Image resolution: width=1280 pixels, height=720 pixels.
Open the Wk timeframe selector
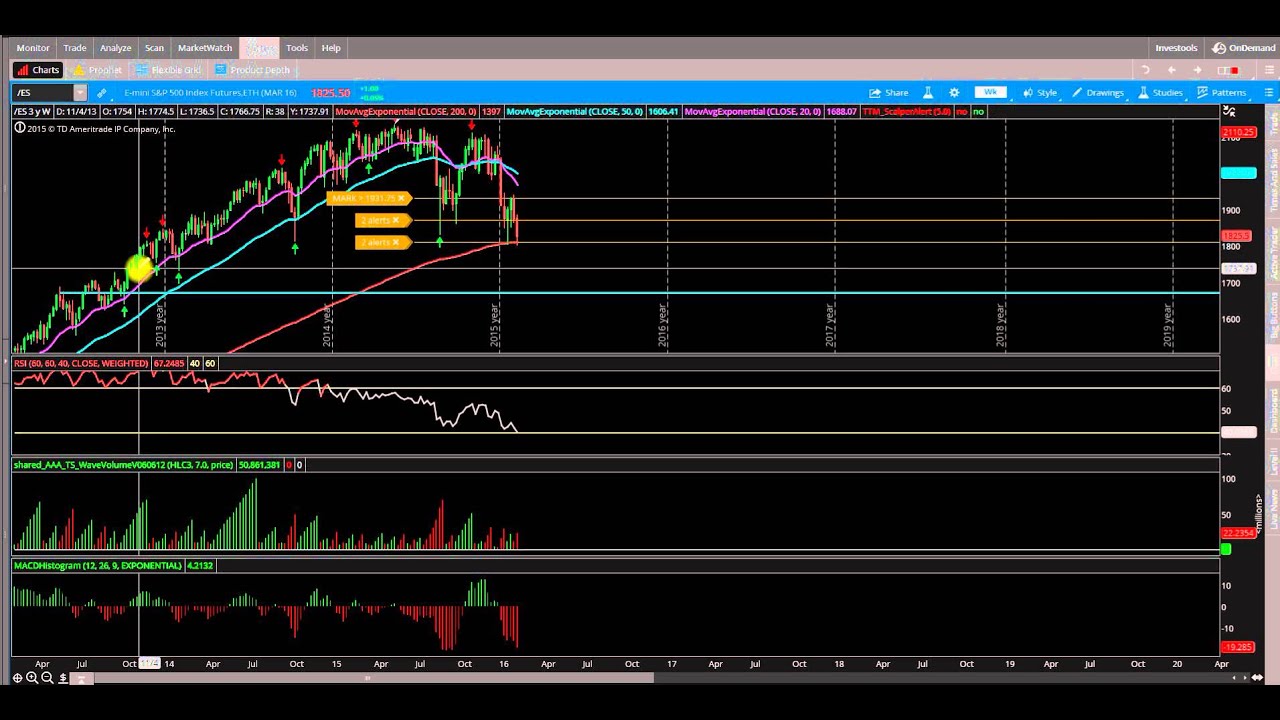click(x=990, y=93)
